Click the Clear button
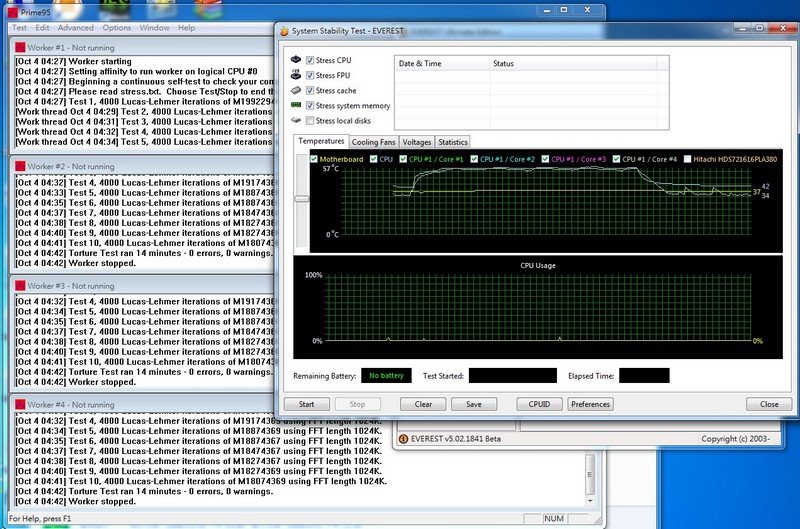 (x=423, y=404)
